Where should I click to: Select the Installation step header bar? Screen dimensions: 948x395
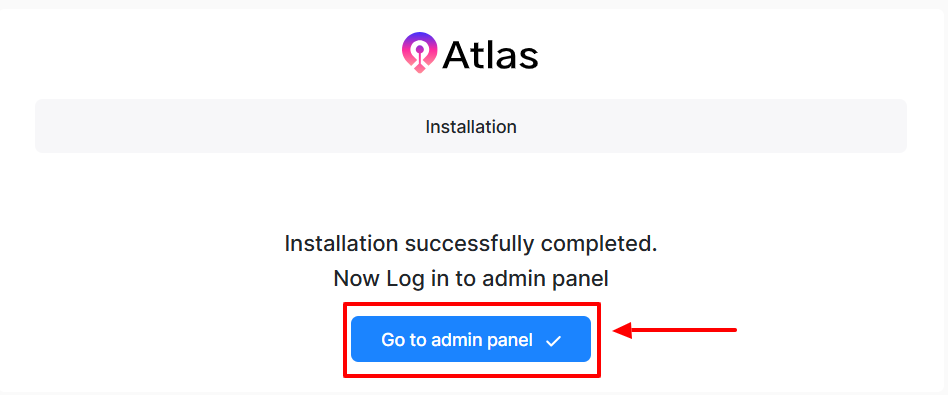(x=471, y=126)
